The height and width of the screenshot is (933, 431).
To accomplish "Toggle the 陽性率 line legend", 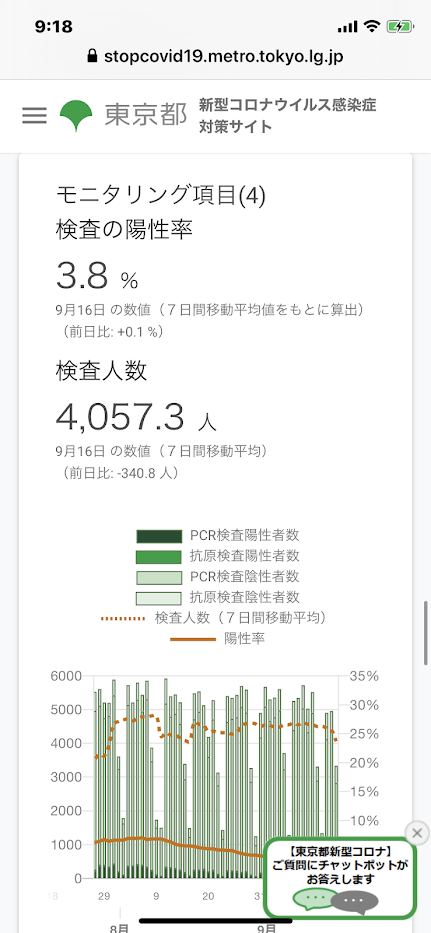I will [x=218, y=638].
